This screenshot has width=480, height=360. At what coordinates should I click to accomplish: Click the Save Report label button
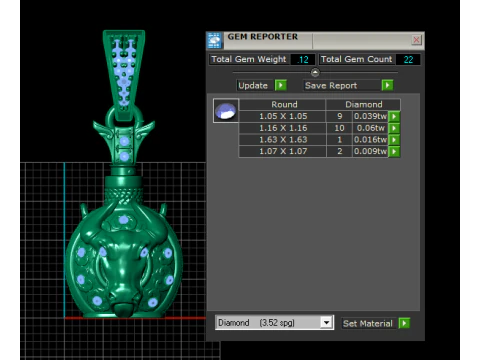342,86
